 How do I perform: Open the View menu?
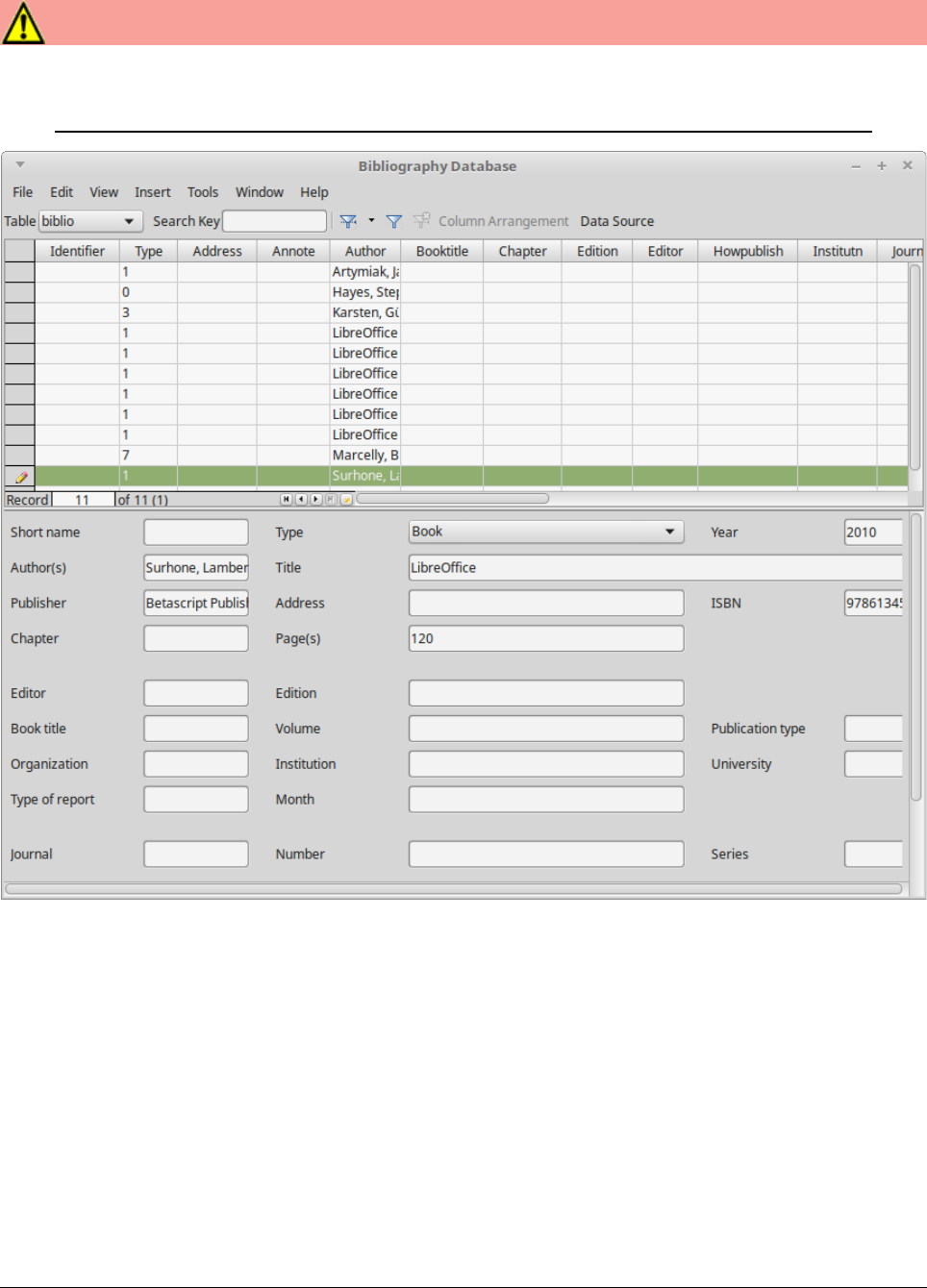(104, 192)
